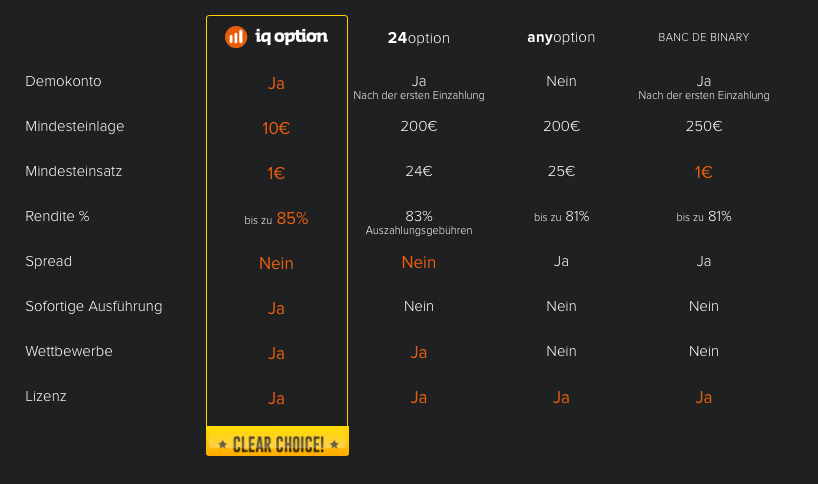Viewport: 818px width, 484px height.
Task: Click the CLEAR CHOICE! yellow banner
Action: click(x=278, y=441)
